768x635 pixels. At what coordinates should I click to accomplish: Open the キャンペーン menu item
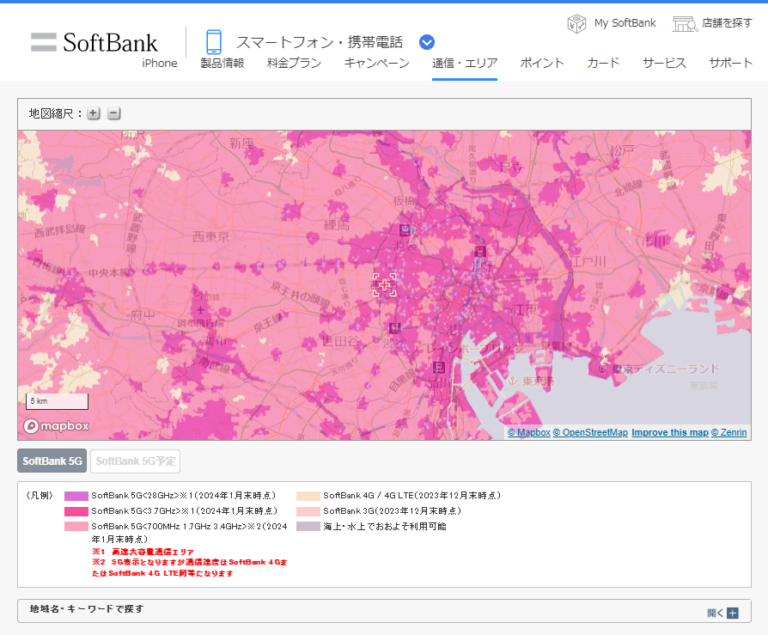coord(376,63)
